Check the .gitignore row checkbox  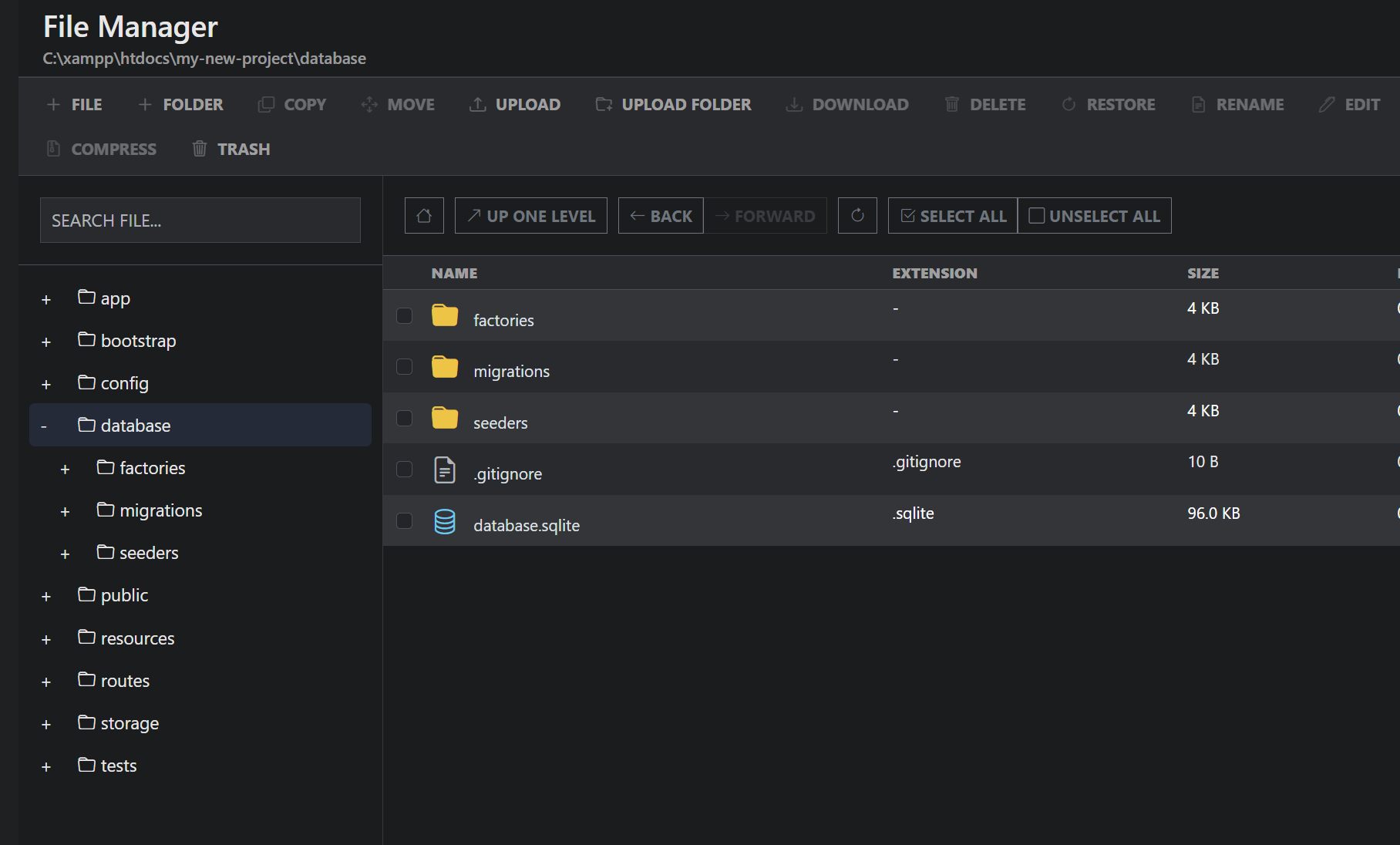pyautogui.click(x=404, y=470)
